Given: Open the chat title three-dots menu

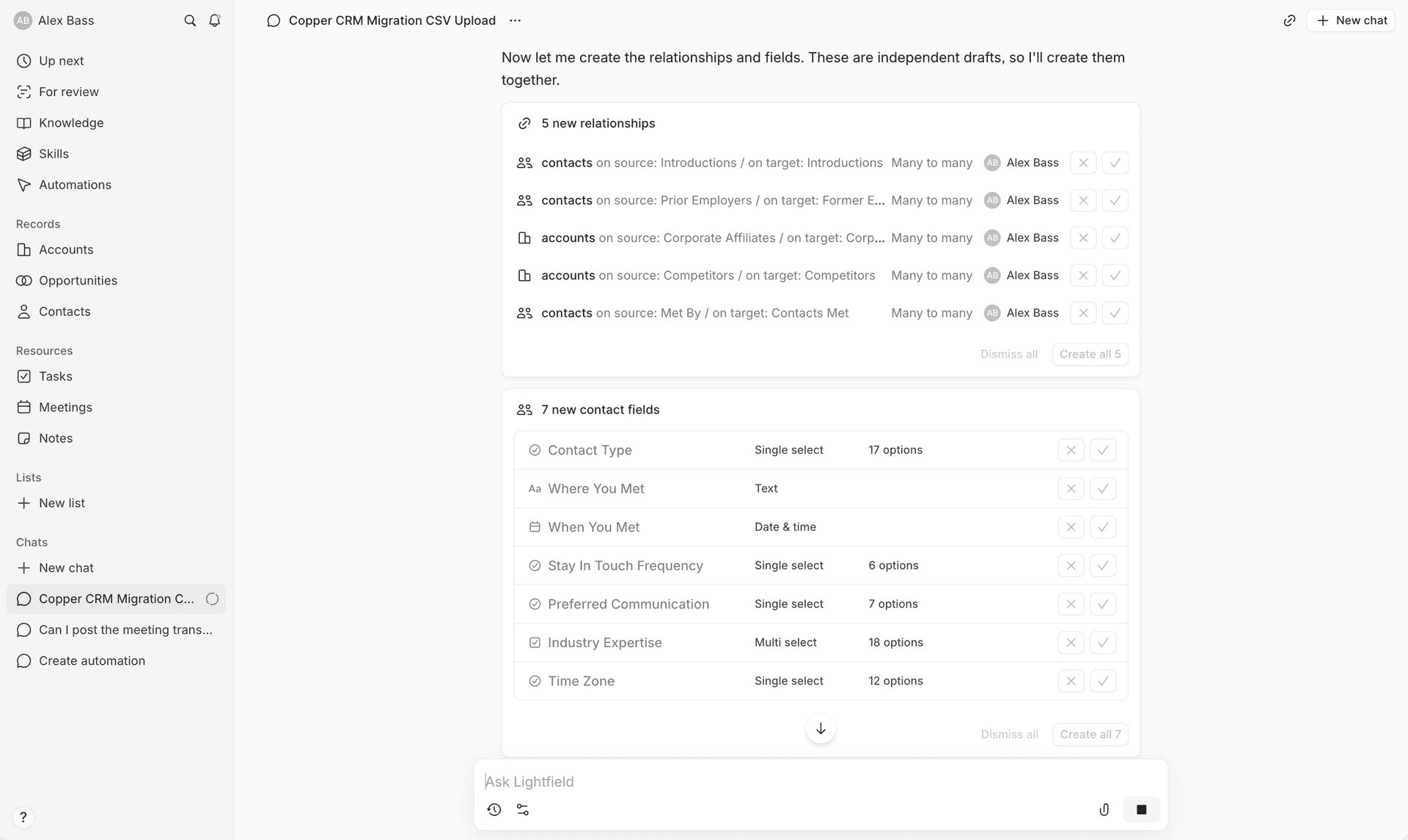Looking at the screenshot, I should (515, 21).
